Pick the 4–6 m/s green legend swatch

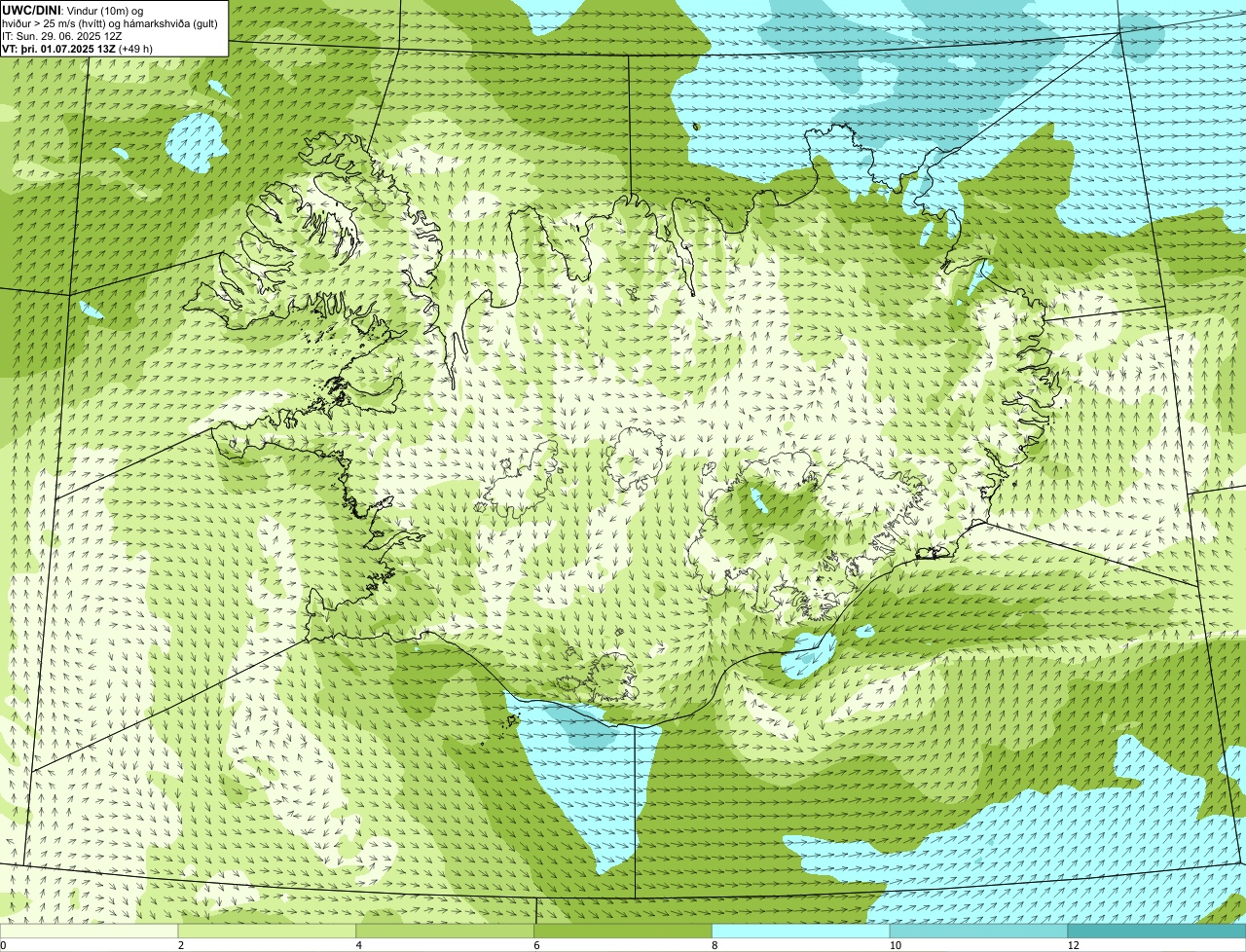click(445, 931)
